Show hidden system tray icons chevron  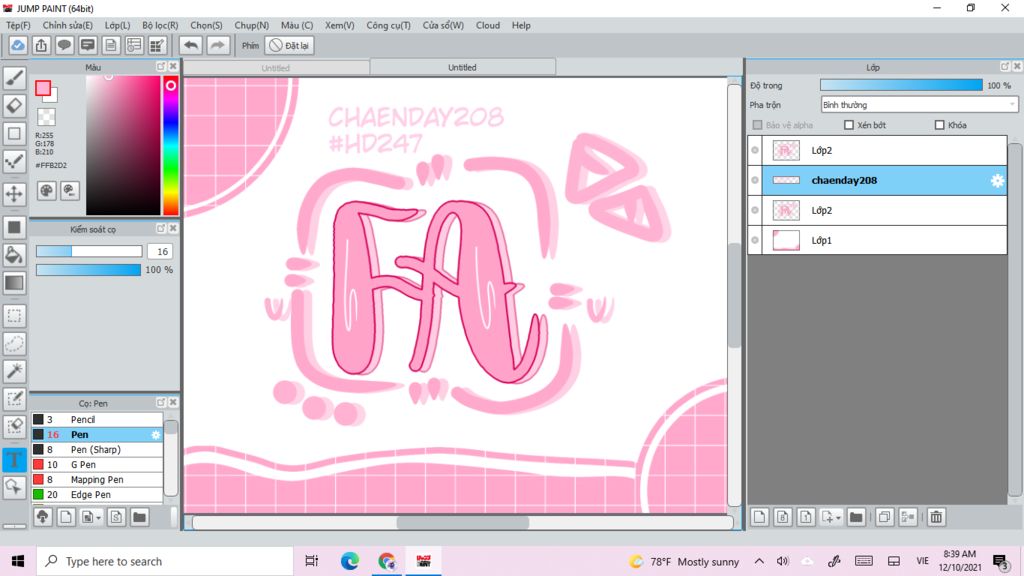pos(759,561)
